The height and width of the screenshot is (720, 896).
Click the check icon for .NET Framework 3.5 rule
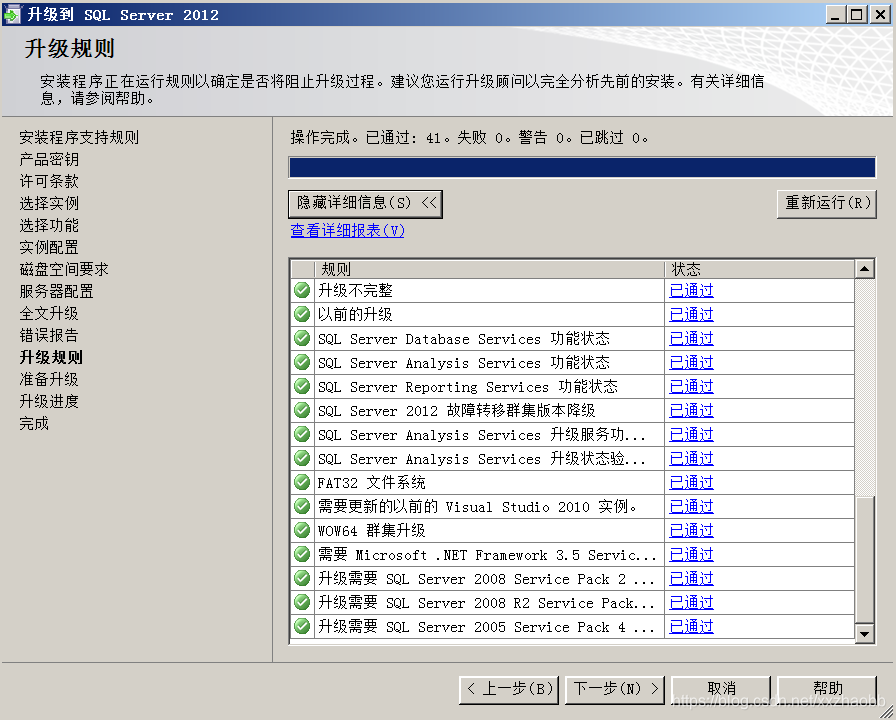[x=301, y=554]
